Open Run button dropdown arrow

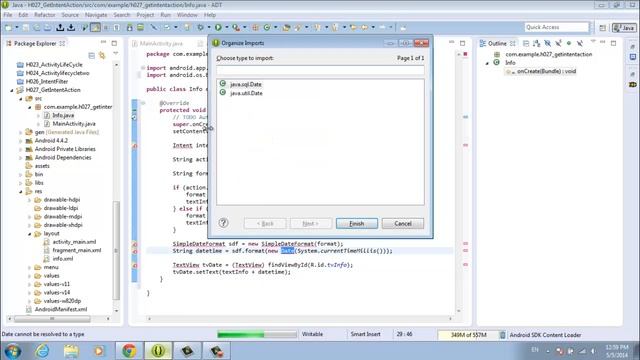tap(227, 27)
